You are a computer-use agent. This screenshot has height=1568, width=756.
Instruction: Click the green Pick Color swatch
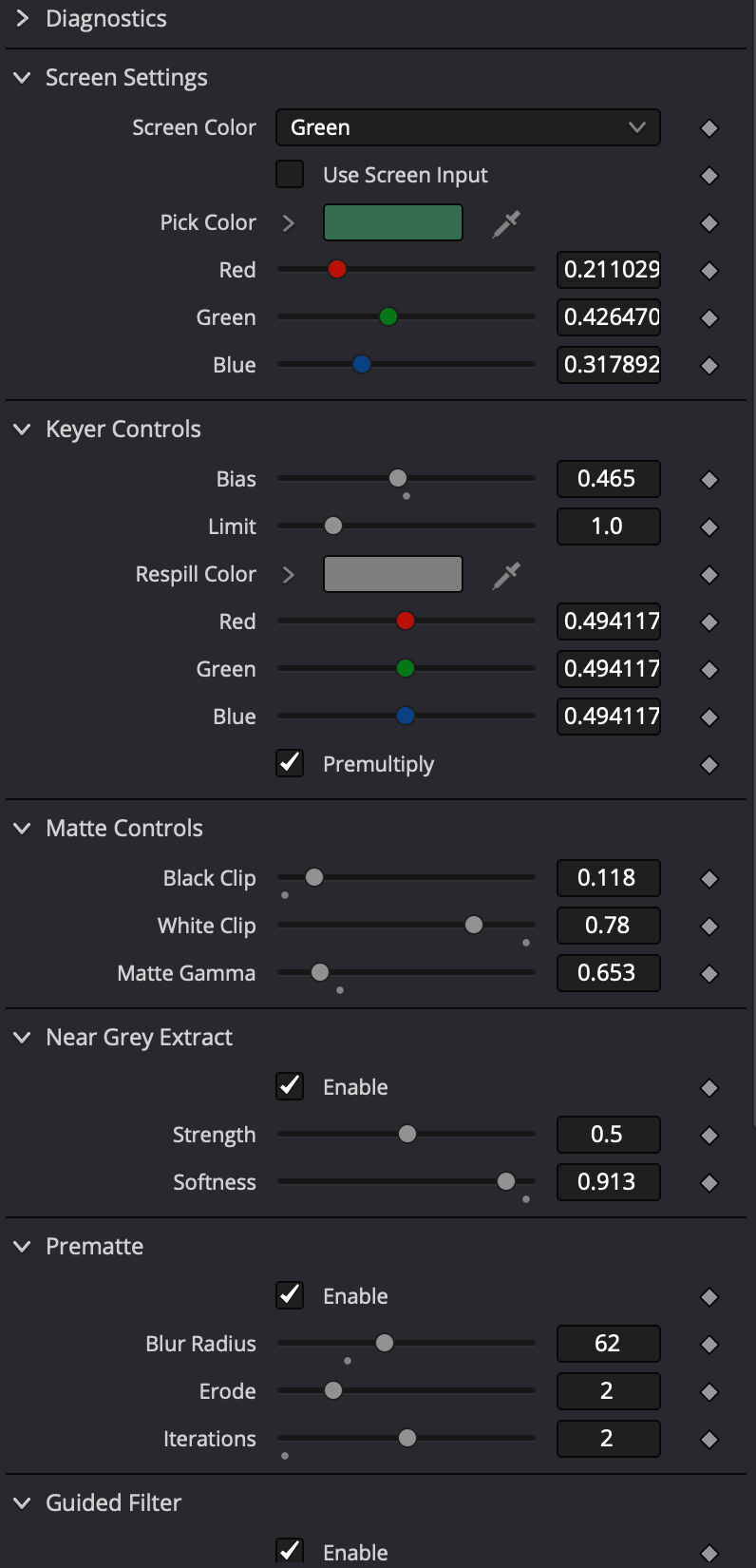click(392, 223)
